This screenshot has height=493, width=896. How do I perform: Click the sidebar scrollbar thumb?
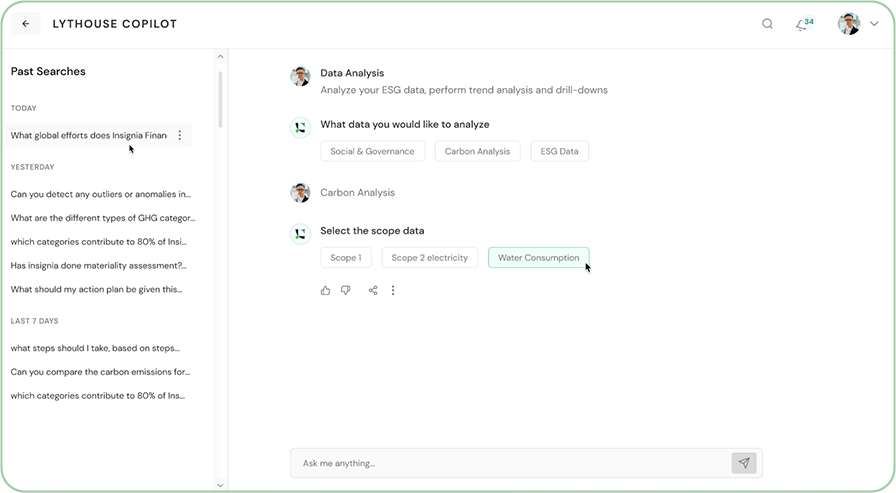click(x=221, y=99)
